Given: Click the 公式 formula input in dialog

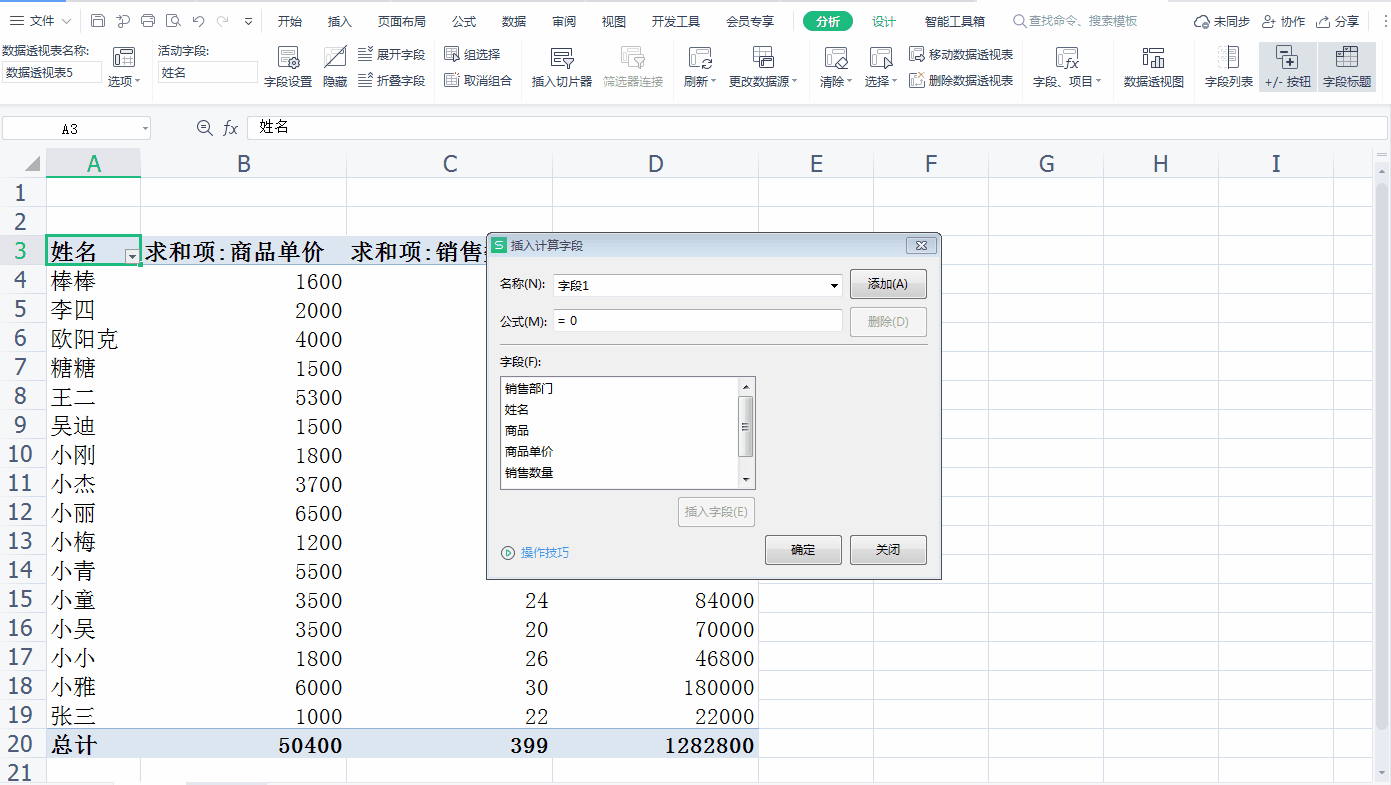Looking at the screenshot, I should point(698,321).
